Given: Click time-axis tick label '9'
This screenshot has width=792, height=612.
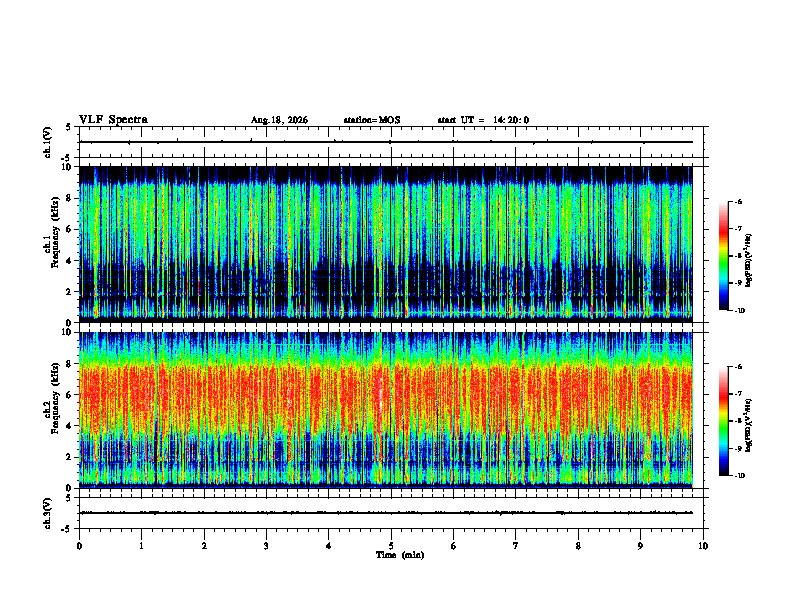Looking at the screenshot, I should click(x=640, y=546).
